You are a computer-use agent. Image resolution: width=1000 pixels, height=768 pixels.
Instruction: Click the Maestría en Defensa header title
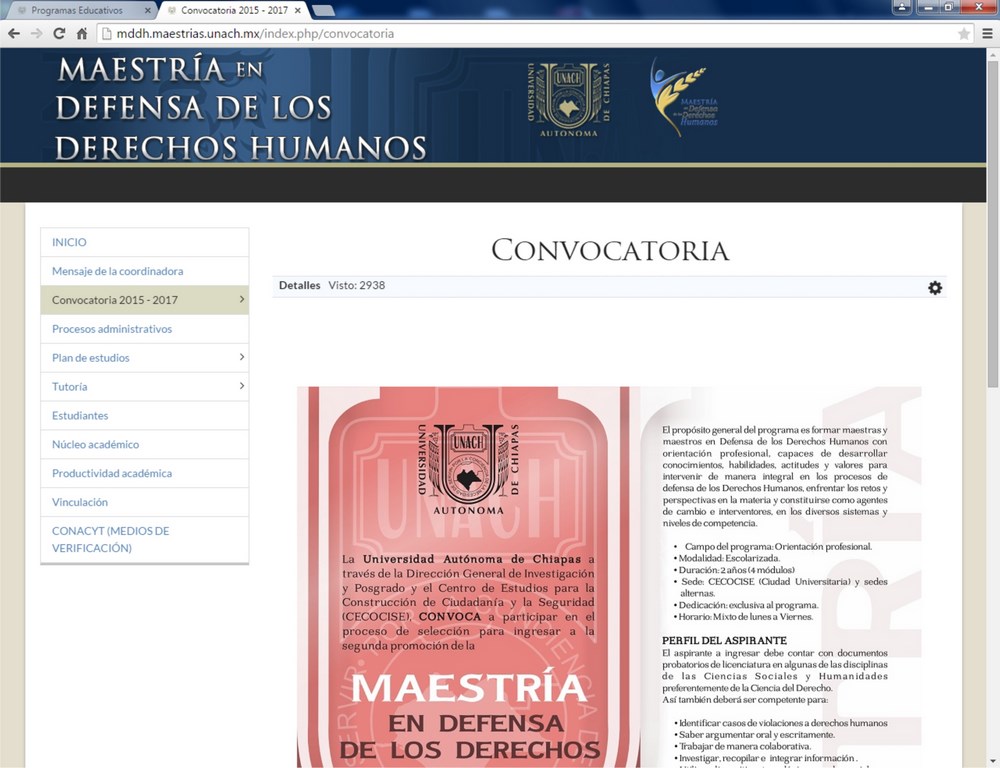(240, 108)
